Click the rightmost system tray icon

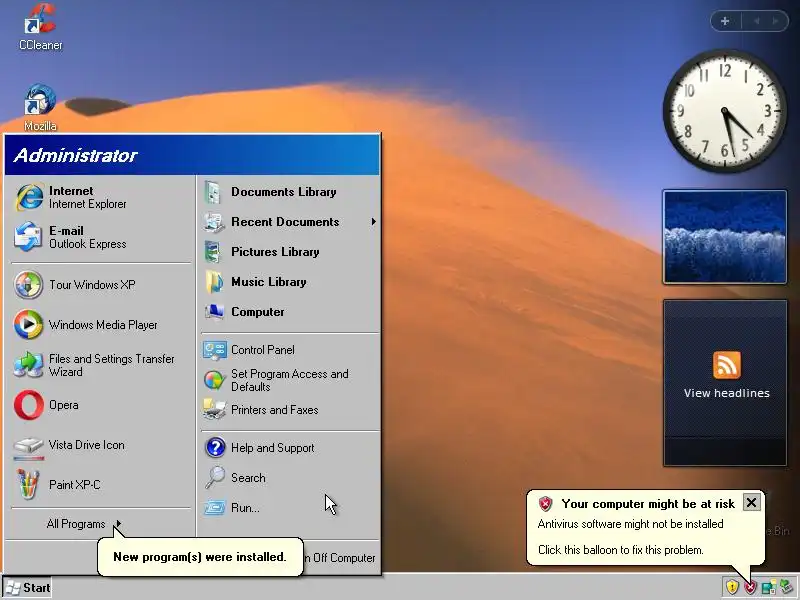(787, 587)
